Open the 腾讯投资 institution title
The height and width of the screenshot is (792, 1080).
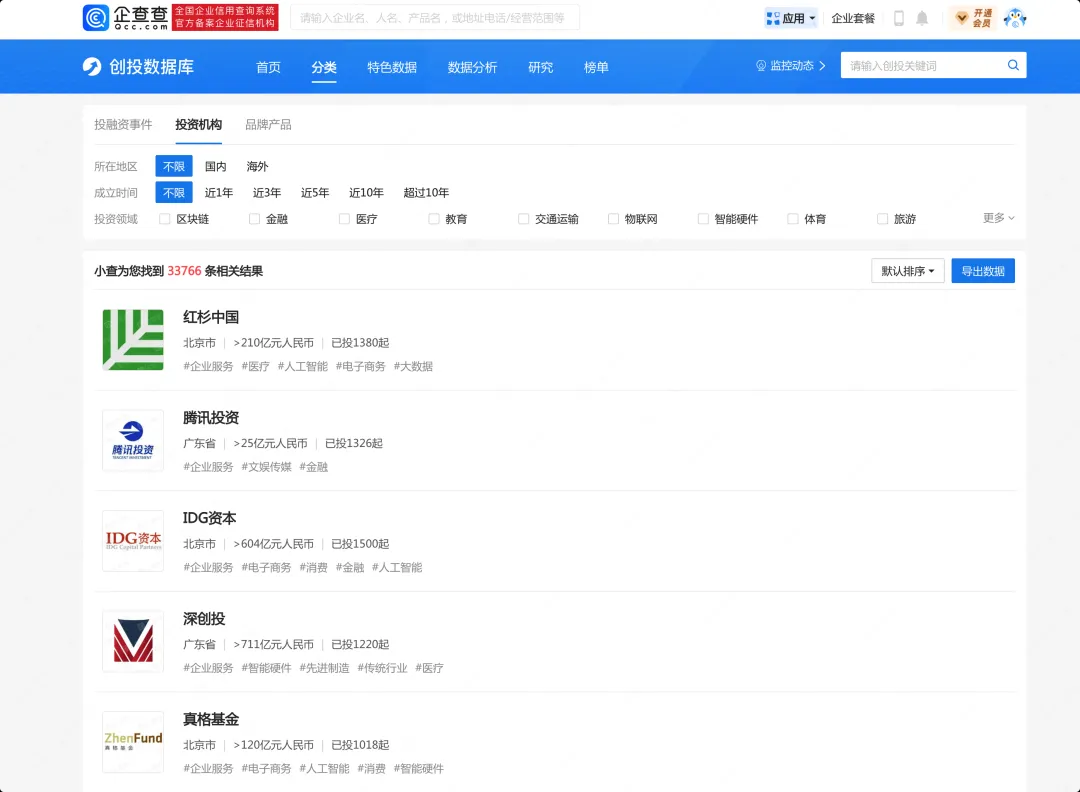(211, 418)
